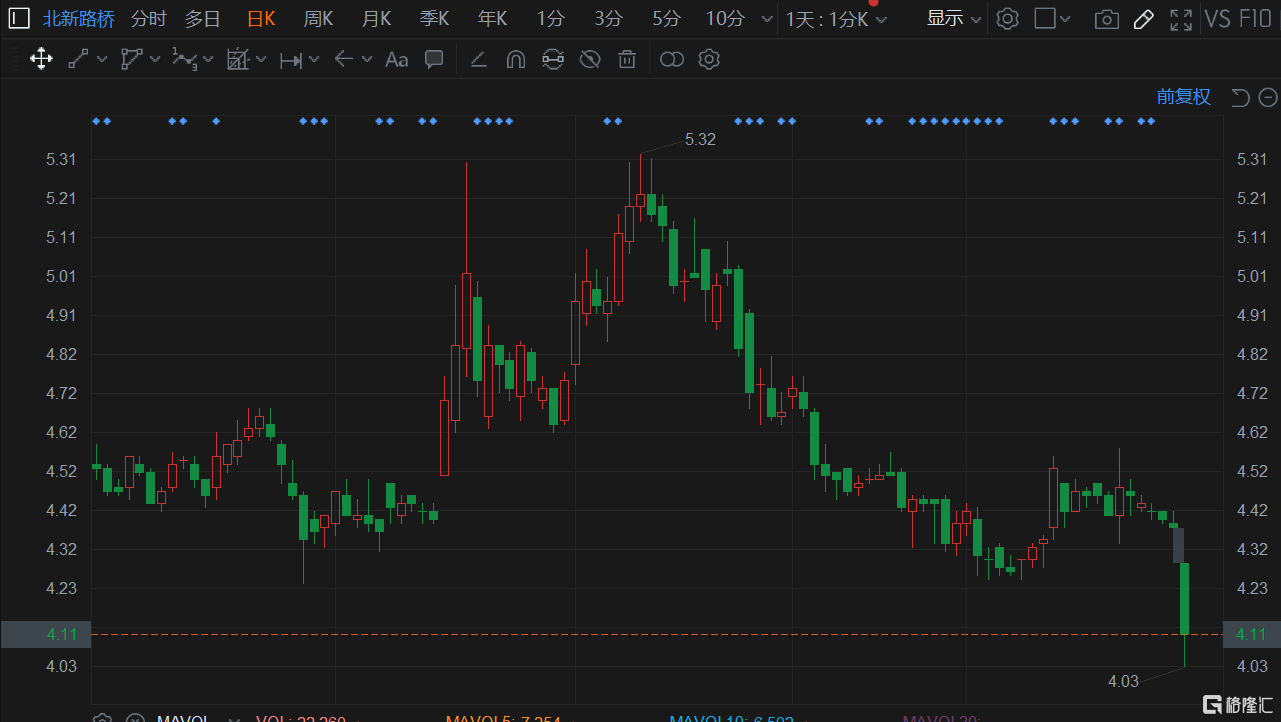This screenshot has height=722, width=1281.
Task: Expand MAVOL indicator dropdown chevron
Action: [x=233, y=719]
